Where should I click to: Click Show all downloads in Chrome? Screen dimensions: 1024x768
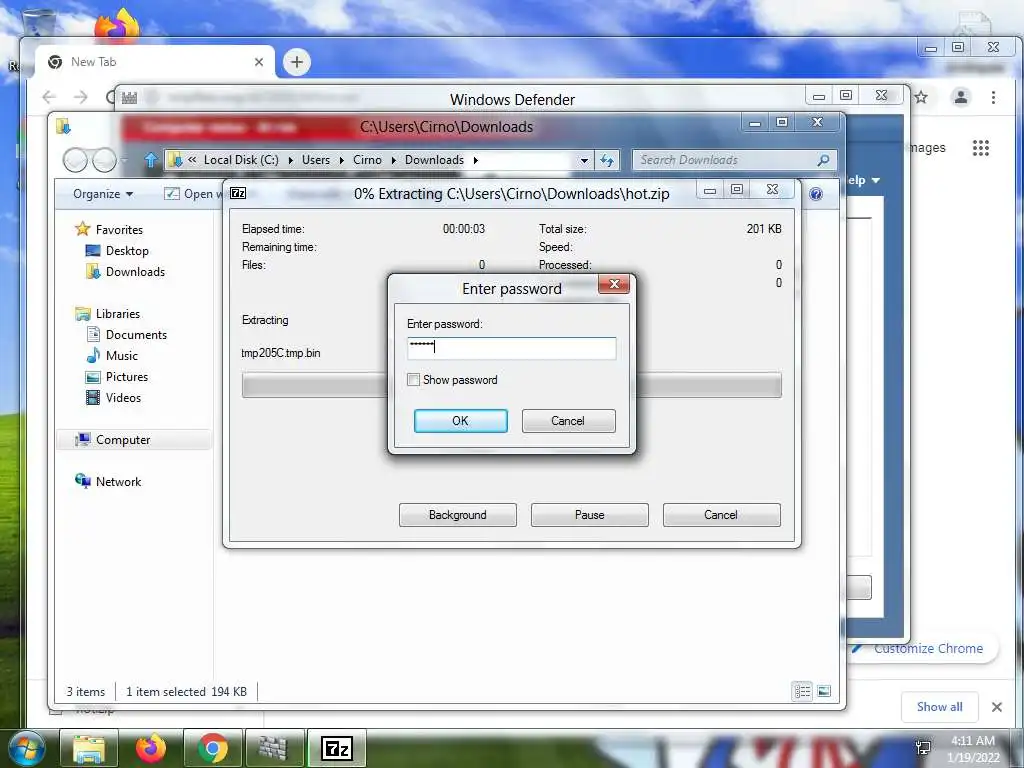[940, 707]
